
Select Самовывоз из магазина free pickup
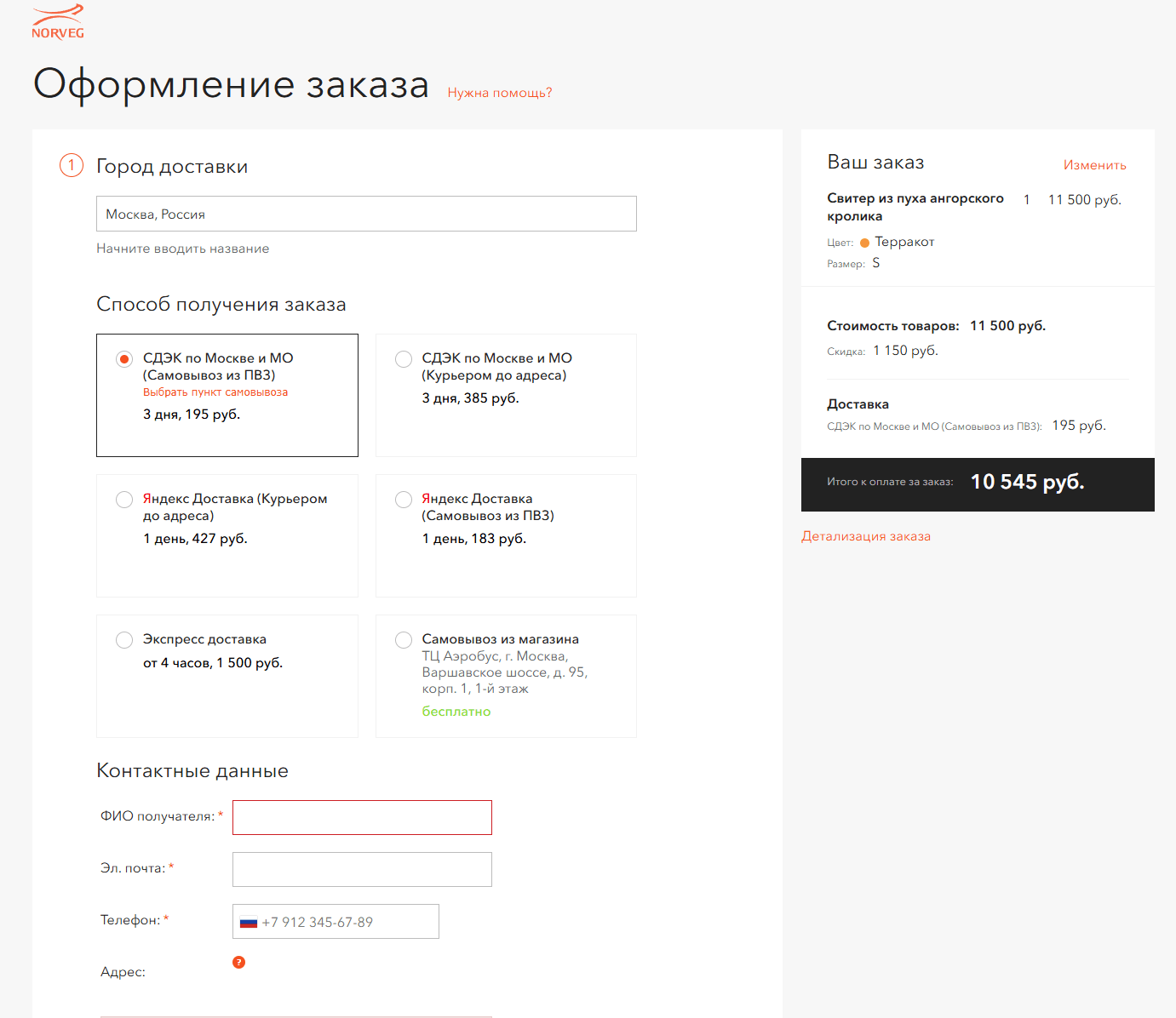pos(404,640)
